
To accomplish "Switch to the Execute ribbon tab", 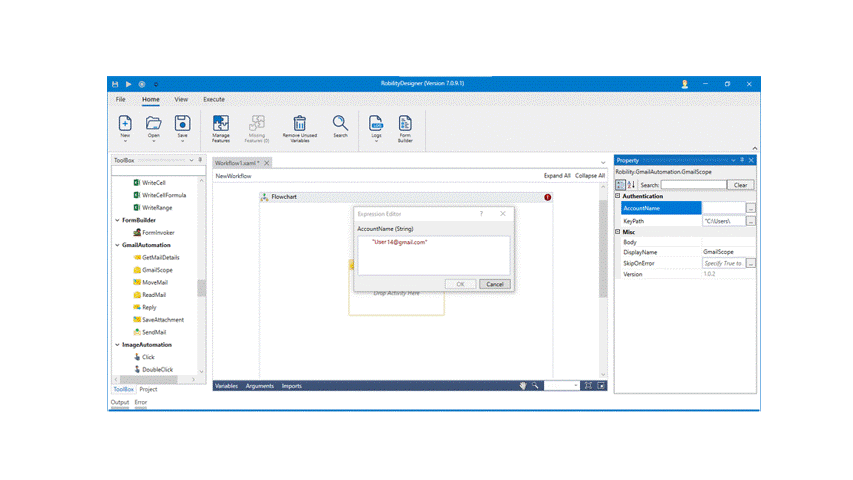I will [214, 99].
